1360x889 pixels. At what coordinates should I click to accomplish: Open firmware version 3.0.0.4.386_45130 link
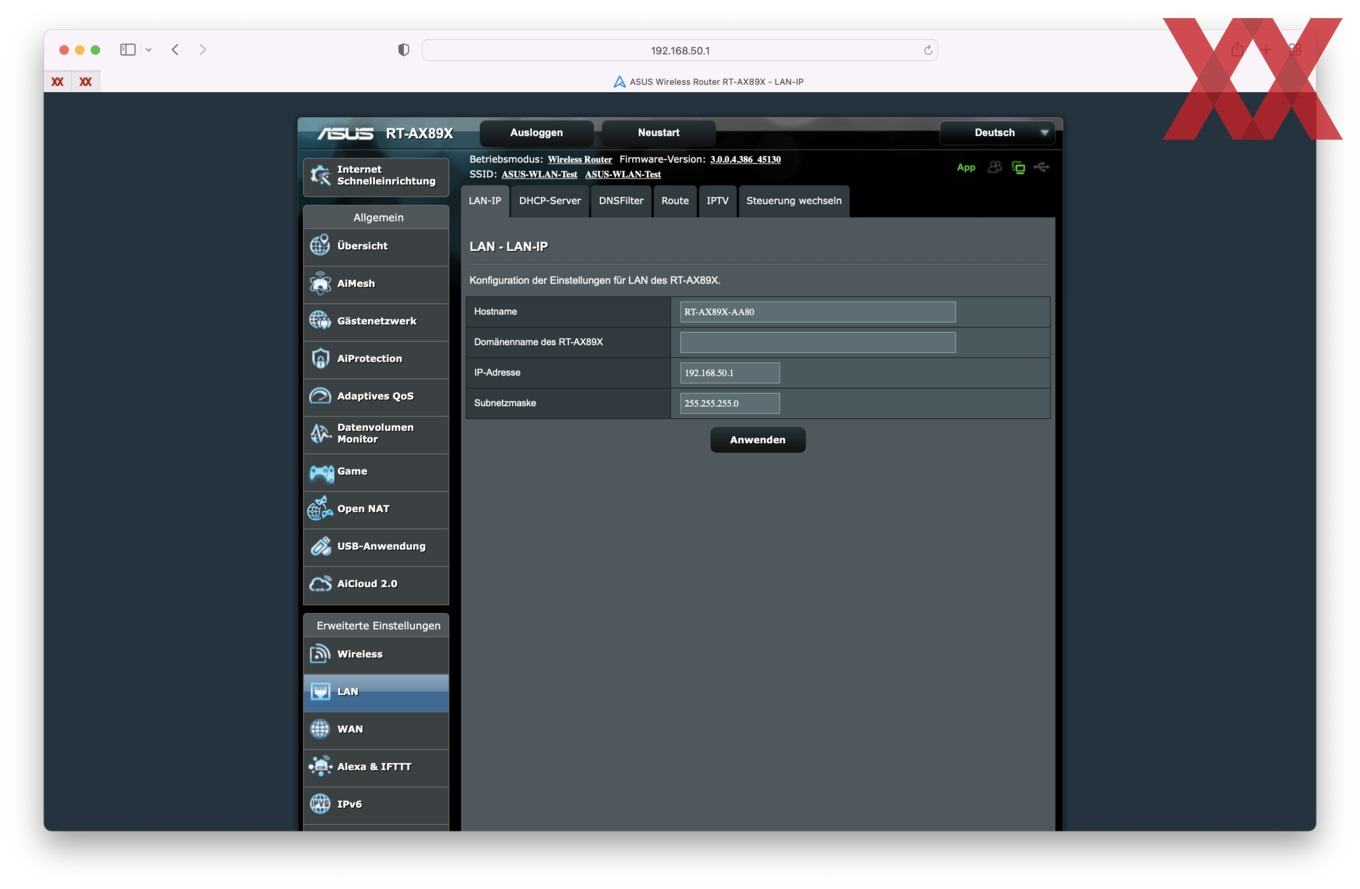[x=745, y=160]
